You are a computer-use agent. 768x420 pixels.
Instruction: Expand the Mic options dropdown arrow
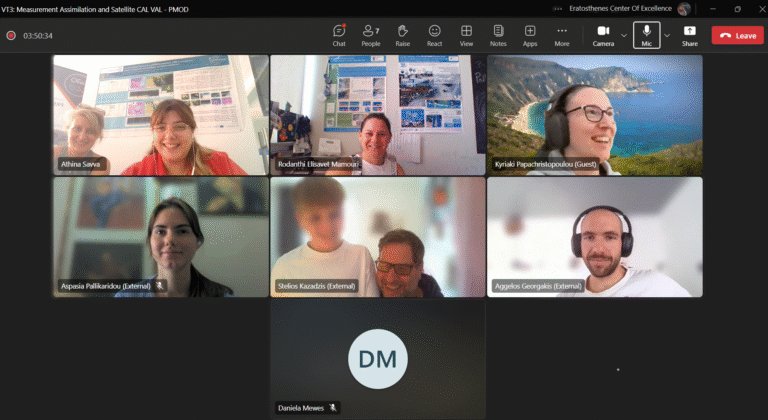667,35
